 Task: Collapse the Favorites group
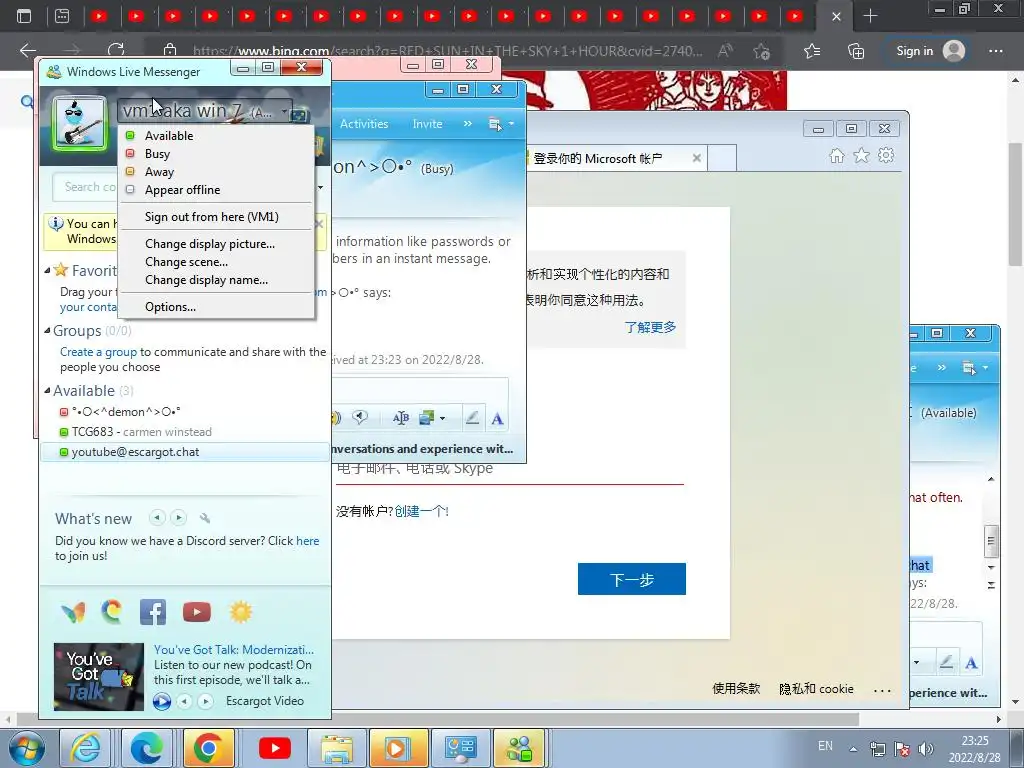[48, 270]
